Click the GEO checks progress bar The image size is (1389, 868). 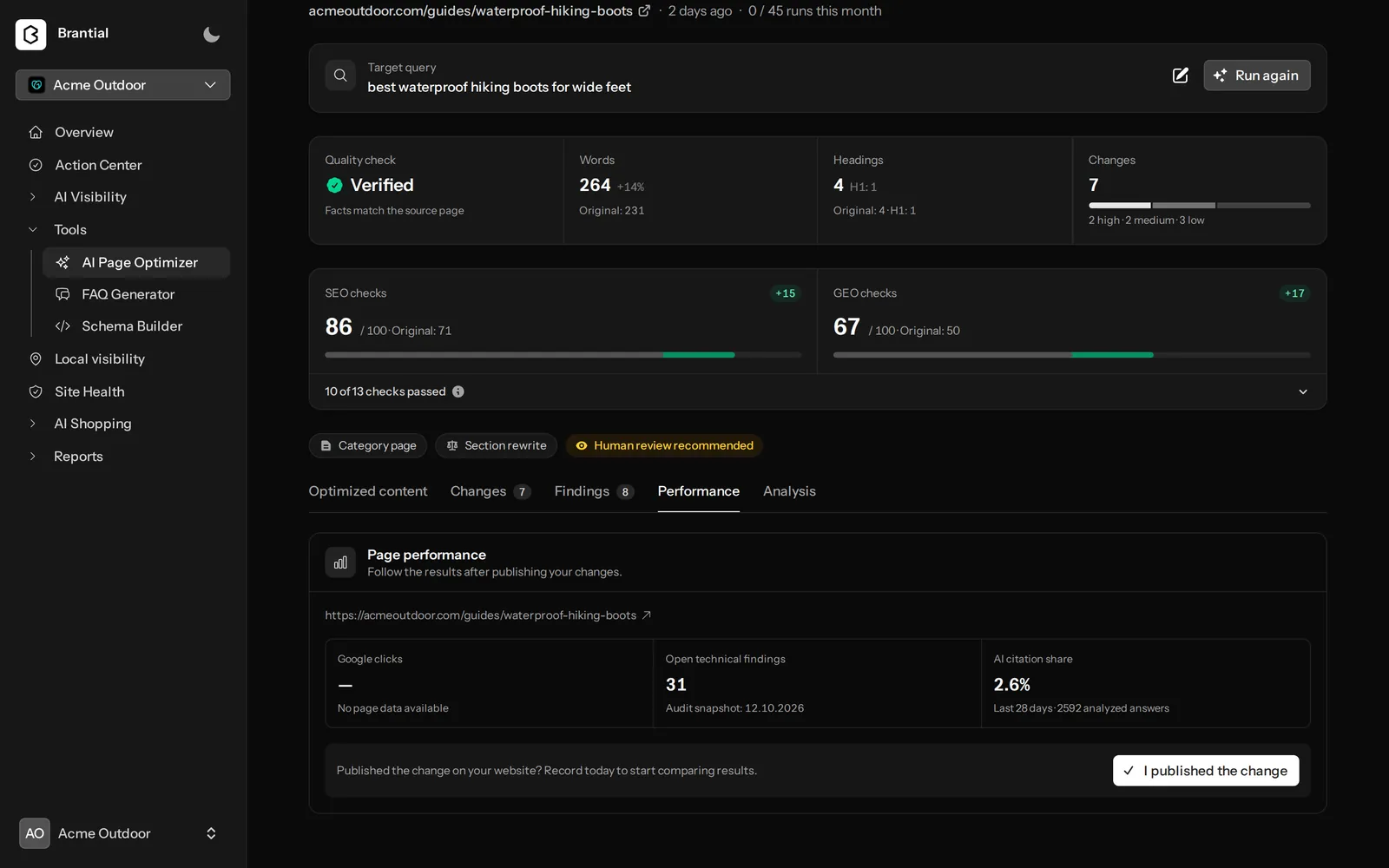pos(1071,355)
